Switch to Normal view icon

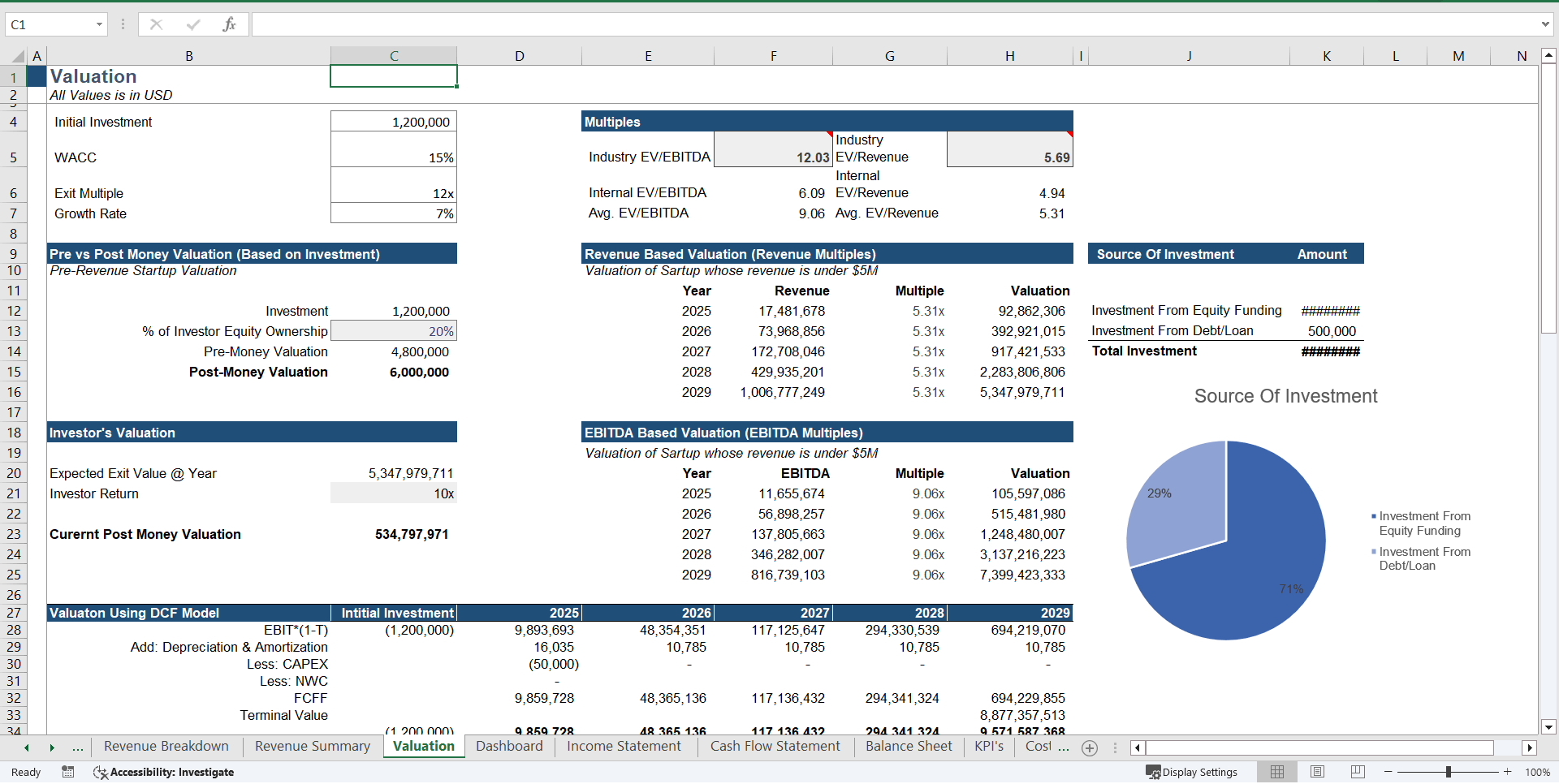[x=1277, y=772]
